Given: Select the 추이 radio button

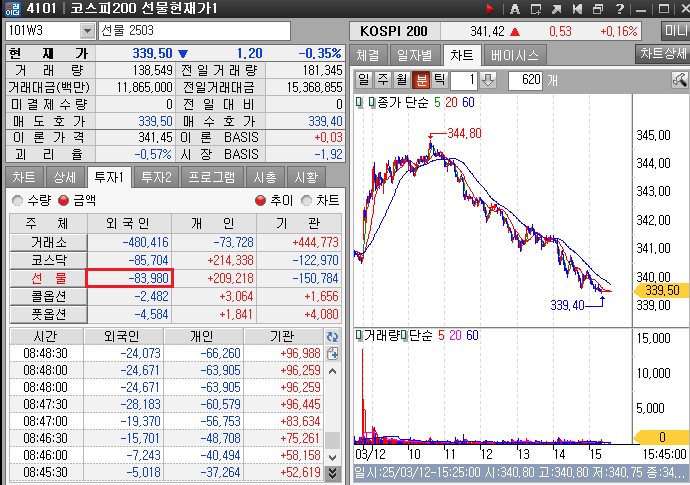Looking at the screenshot, I should 261,201.
